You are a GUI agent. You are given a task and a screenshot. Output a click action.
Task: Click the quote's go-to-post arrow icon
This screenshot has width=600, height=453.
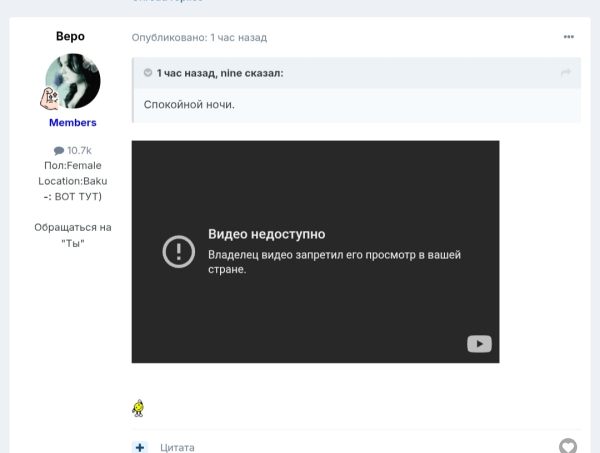pyautogui.click(x=565, y=73)
